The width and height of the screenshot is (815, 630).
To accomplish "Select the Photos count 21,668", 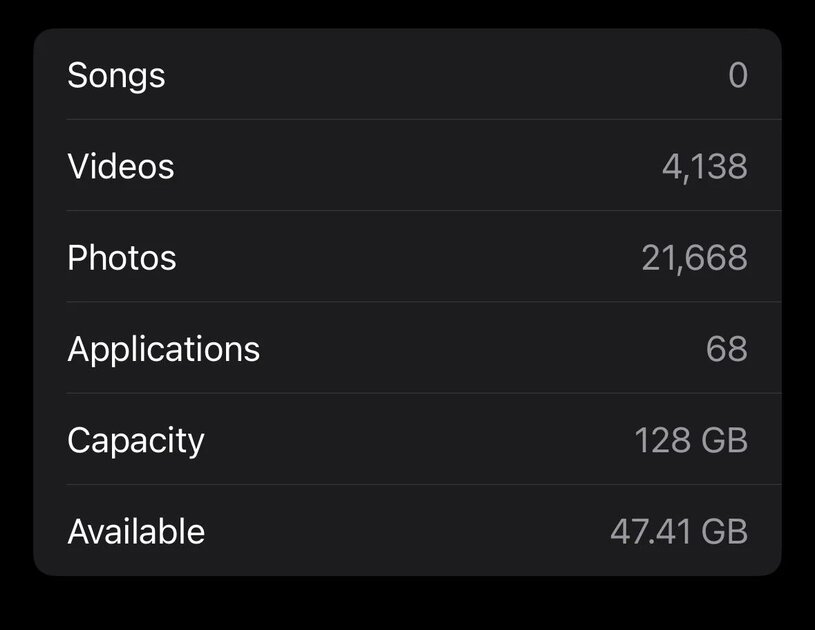I will [694, 258].
